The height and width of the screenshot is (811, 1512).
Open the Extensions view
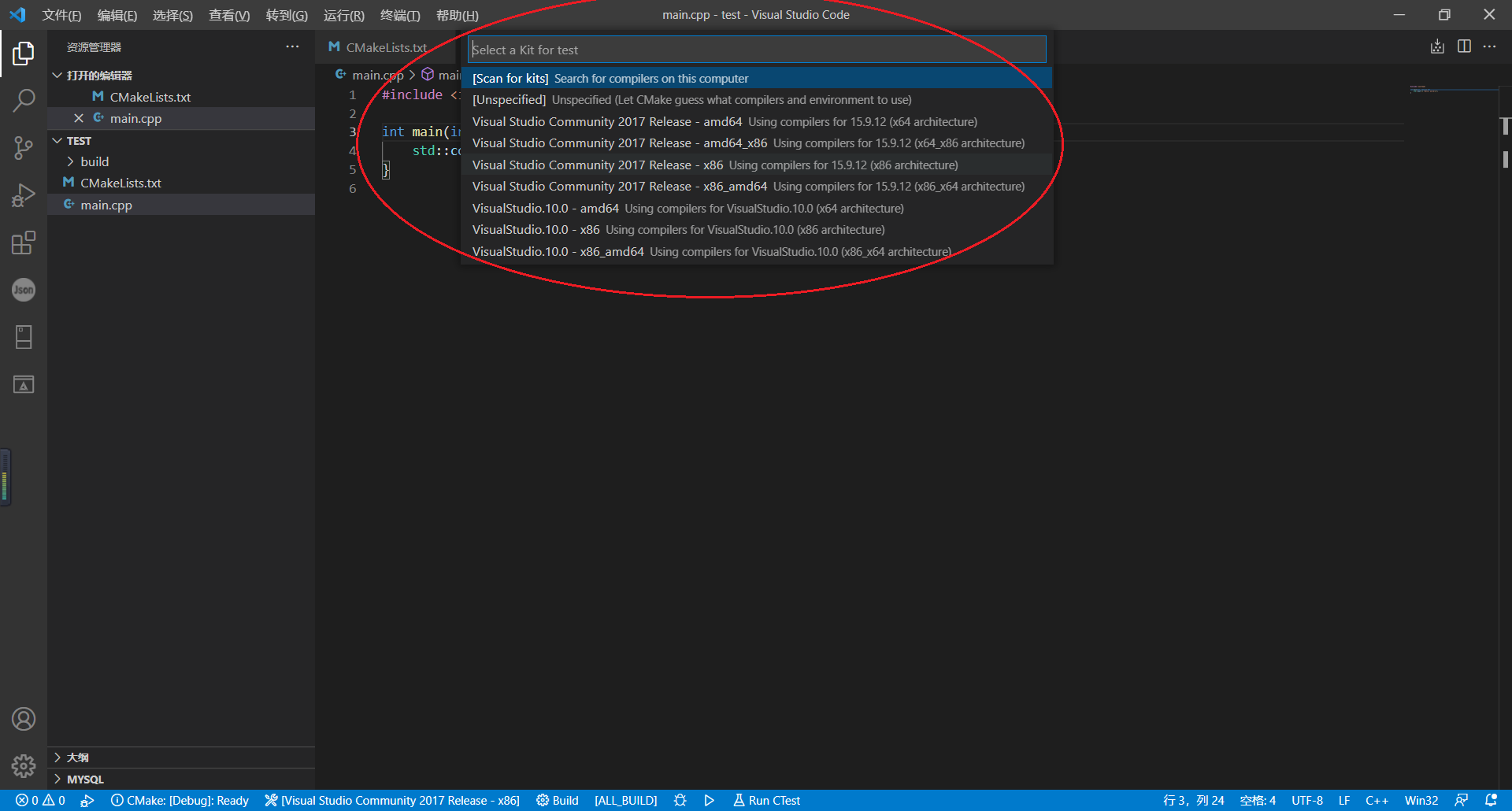[24, 243]
